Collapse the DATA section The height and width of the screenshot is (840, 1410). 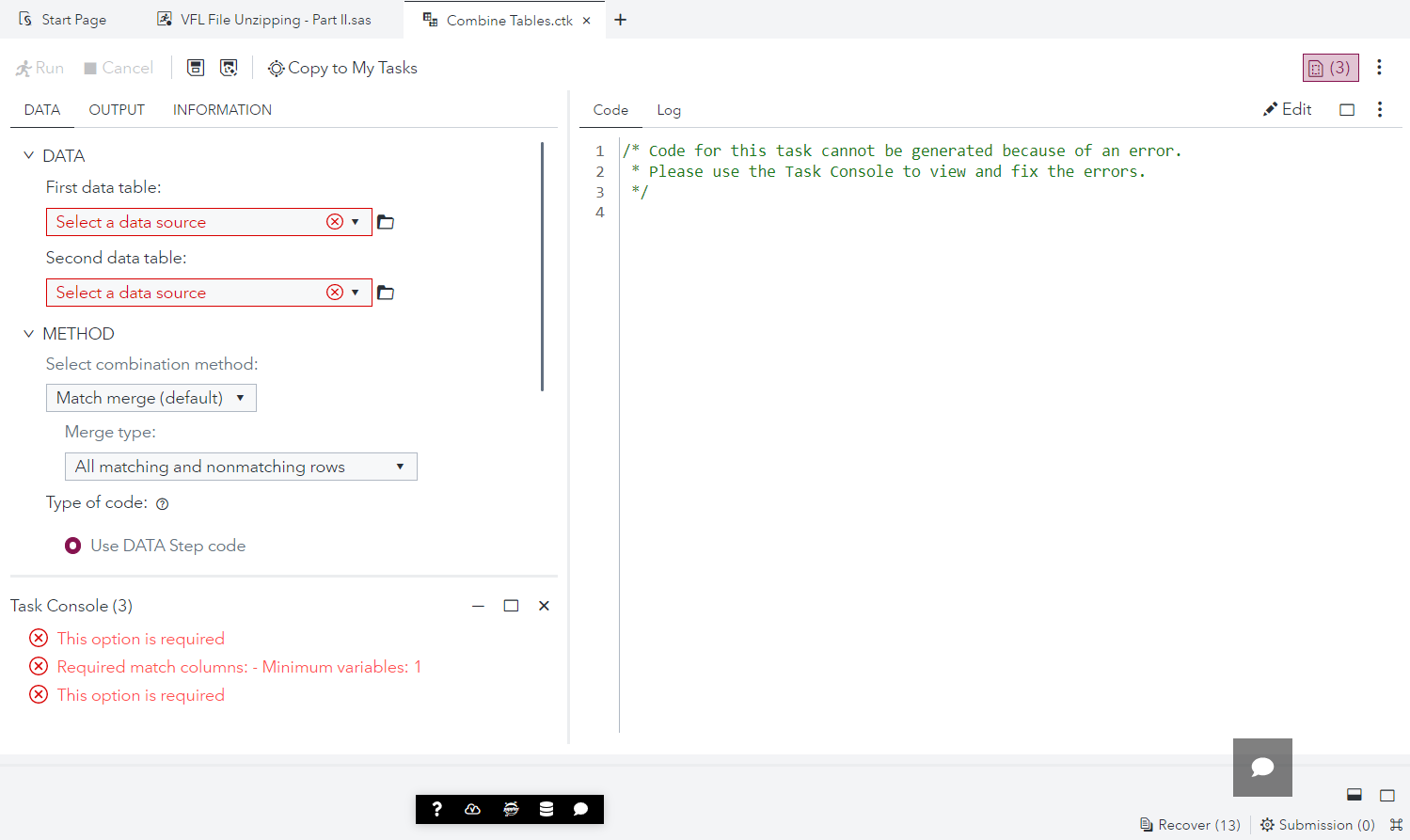pos(27,154)
